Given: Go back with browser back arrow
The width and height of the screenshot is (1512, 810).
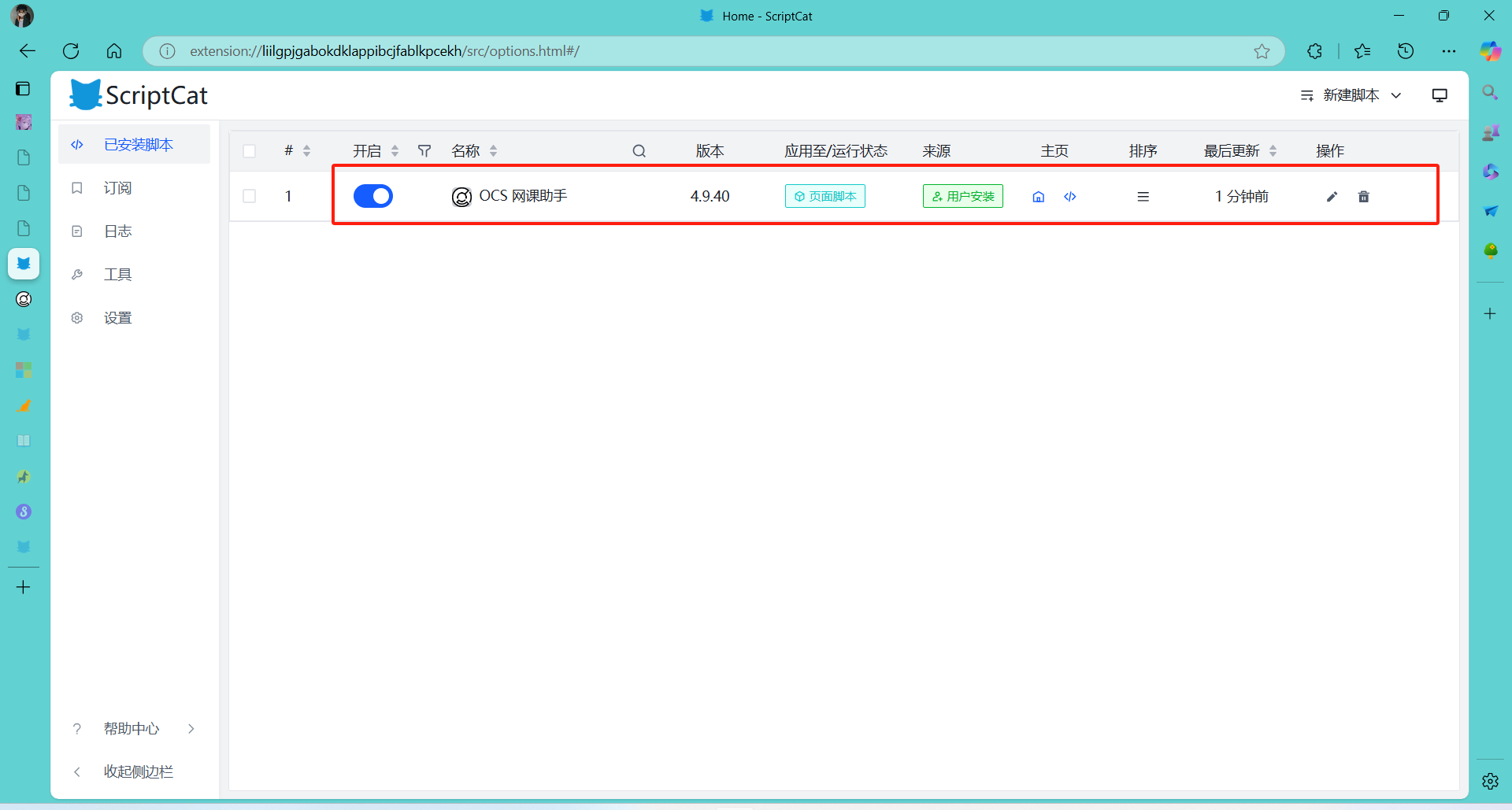Looking at the screenshot, I should click(x=28, y=51).
